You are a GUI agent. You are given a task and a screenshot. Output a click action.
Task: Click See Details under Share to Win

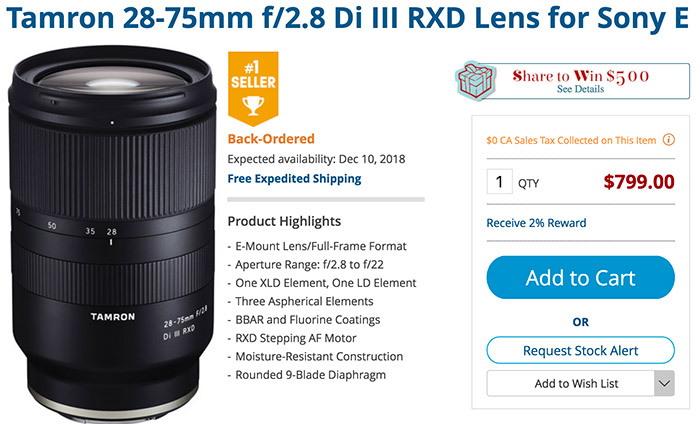pos(580,89)
